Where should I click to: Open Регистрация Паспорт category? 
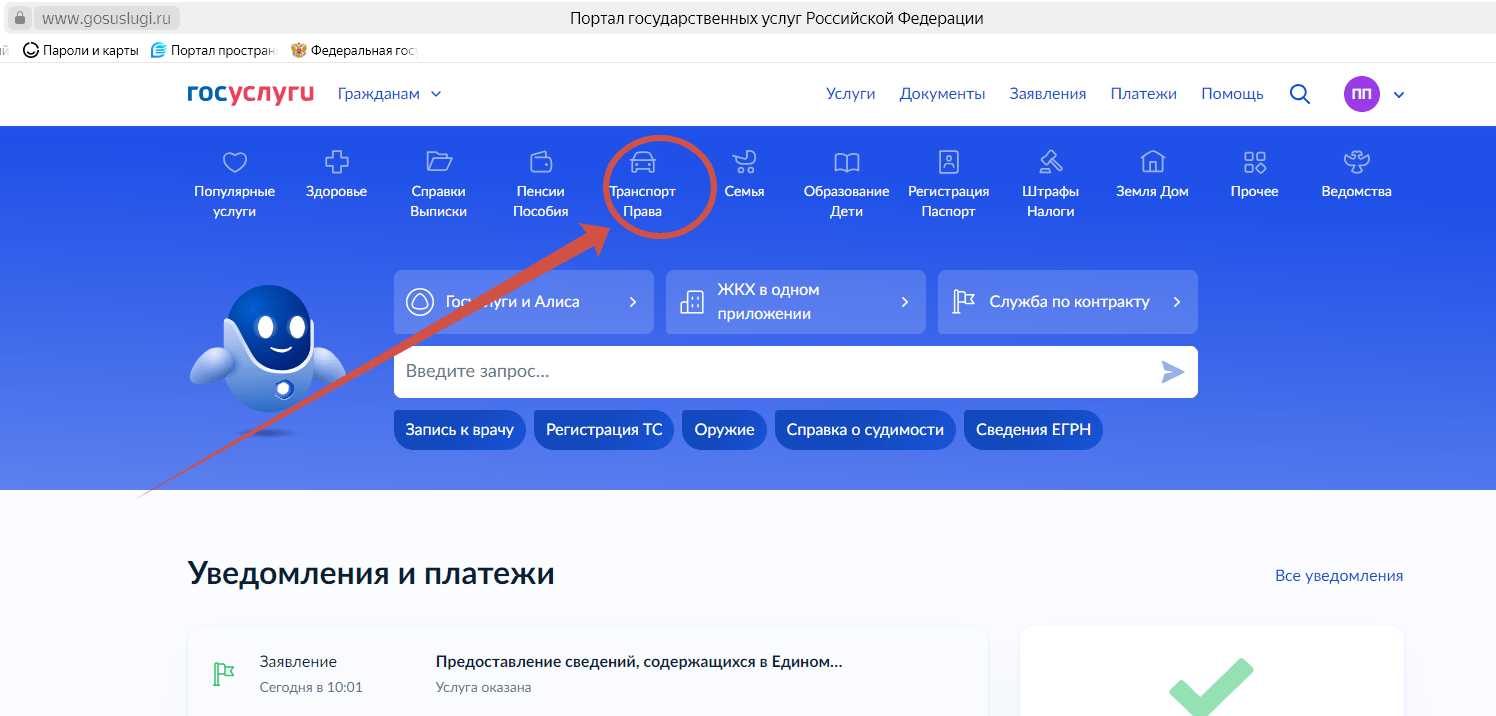tap(948, 185)
